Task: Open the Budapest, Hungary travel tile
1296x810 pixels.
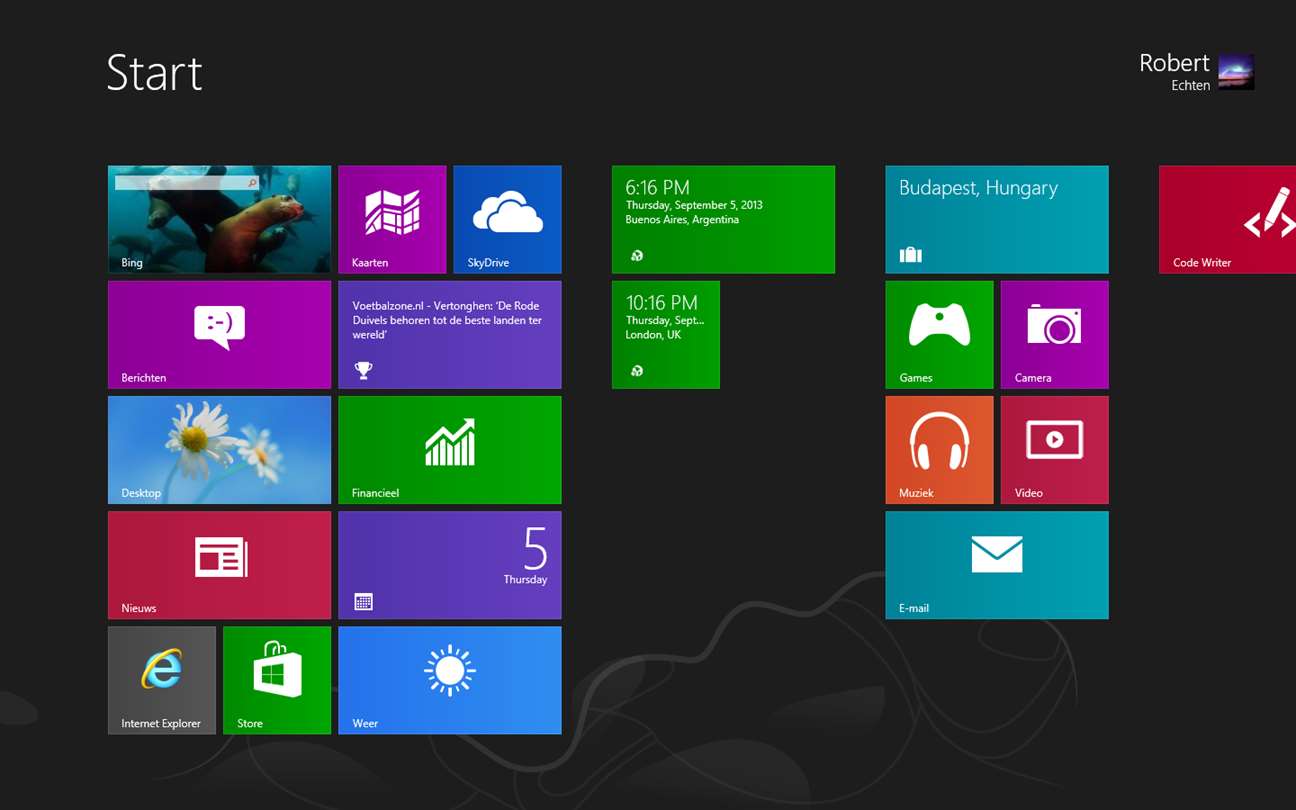Action: click(997, 219)
